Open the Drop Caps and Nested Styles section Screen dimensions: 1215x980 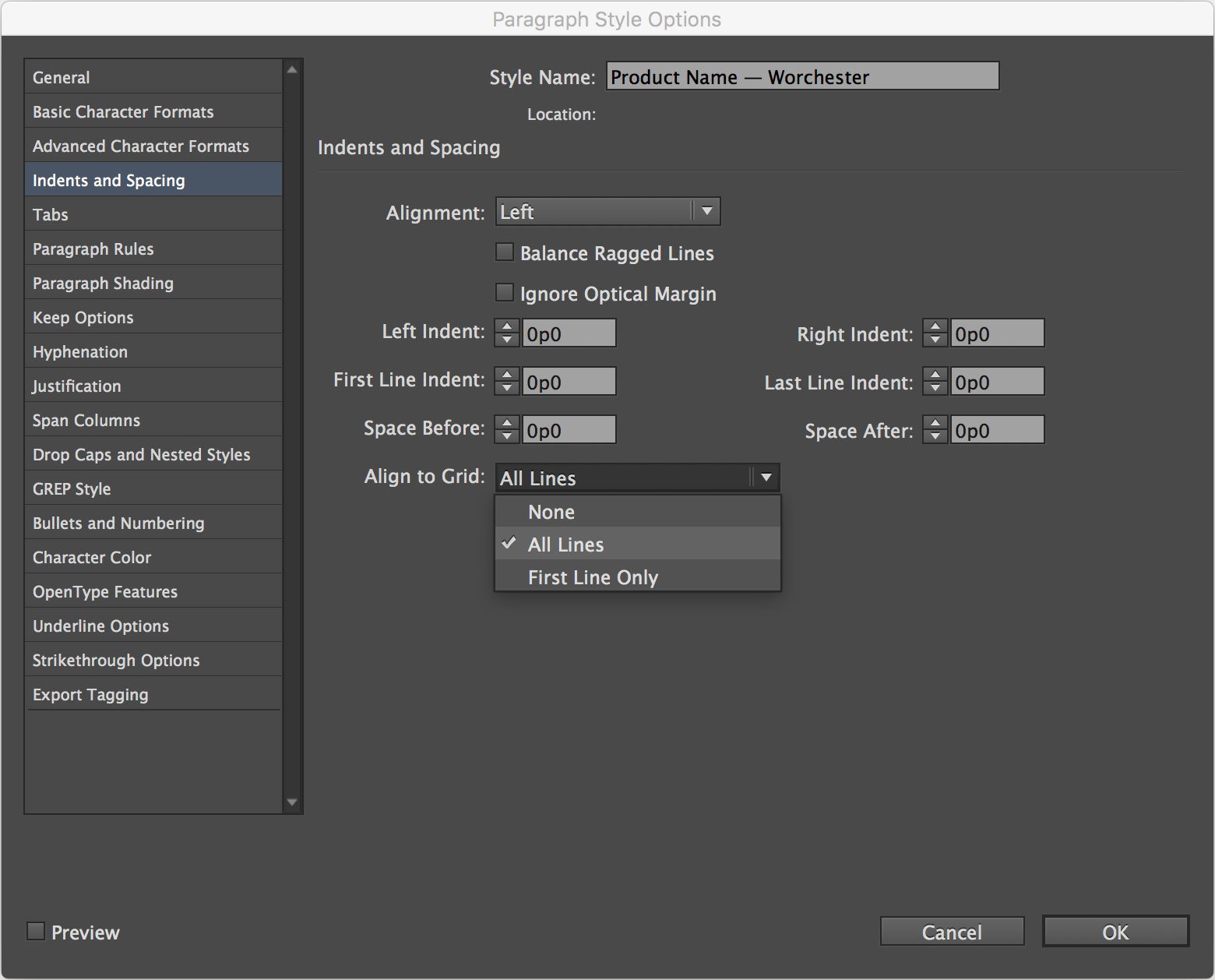click(x=142, y=455)
